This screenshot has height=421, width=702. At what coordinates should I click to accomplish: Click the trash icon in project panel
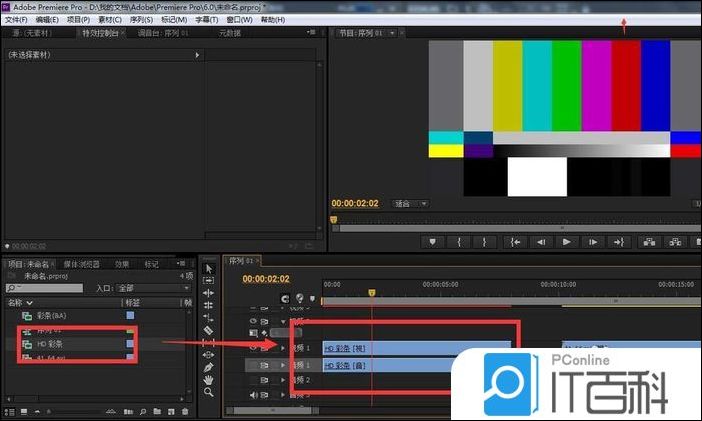tap(185, 412)
